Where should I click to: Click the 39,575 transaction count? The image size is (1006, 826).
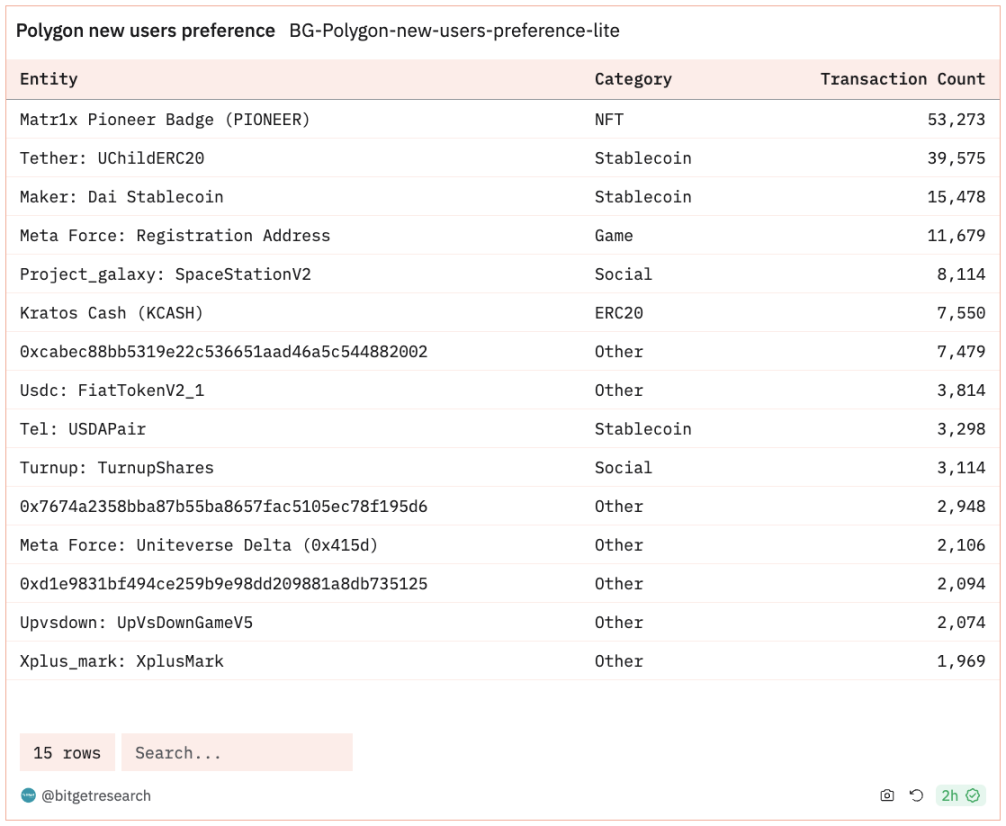click(957, 158)
